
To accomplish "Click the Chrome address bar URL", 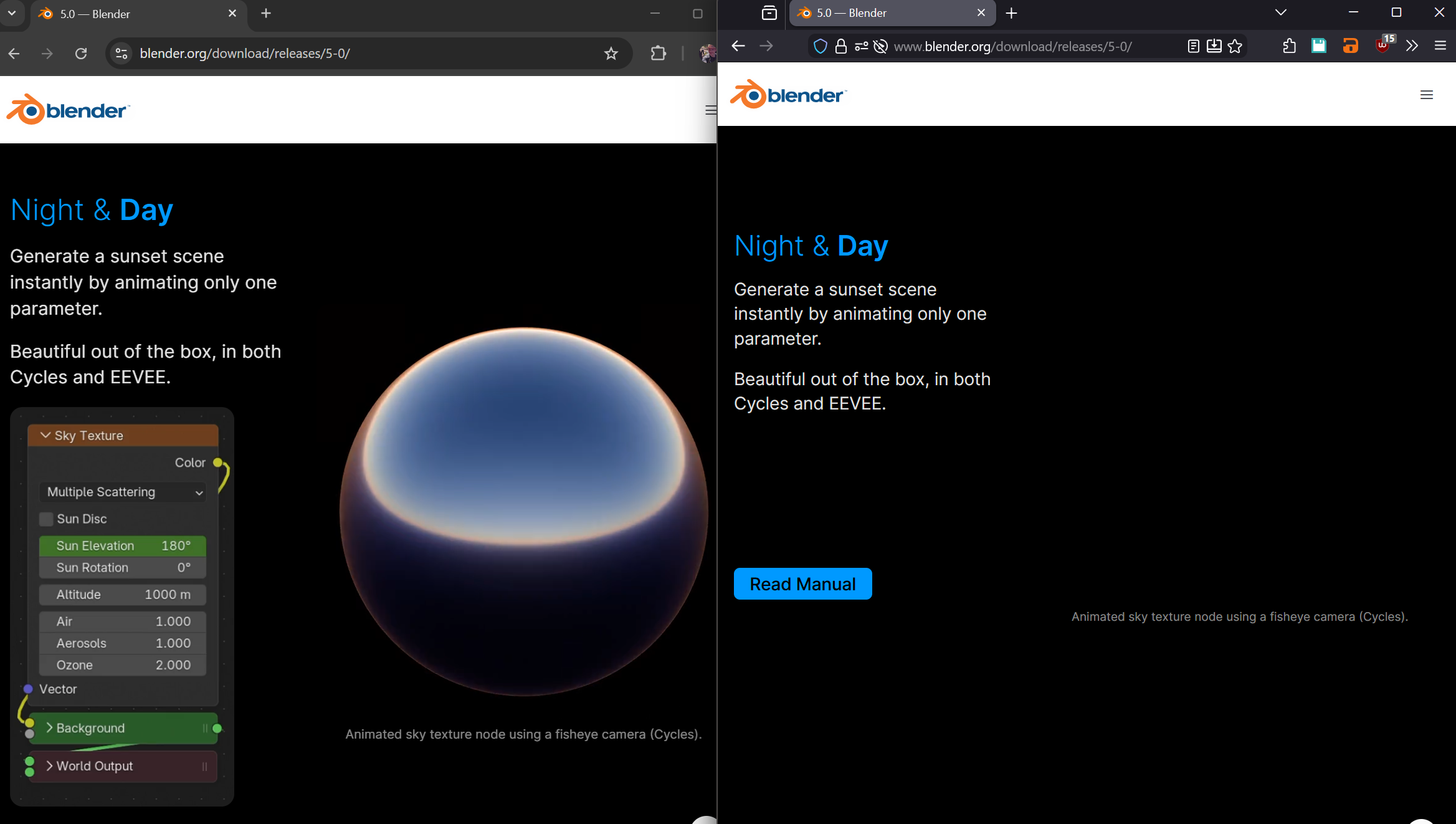I will pyautogui.click(x=245, y=54).
